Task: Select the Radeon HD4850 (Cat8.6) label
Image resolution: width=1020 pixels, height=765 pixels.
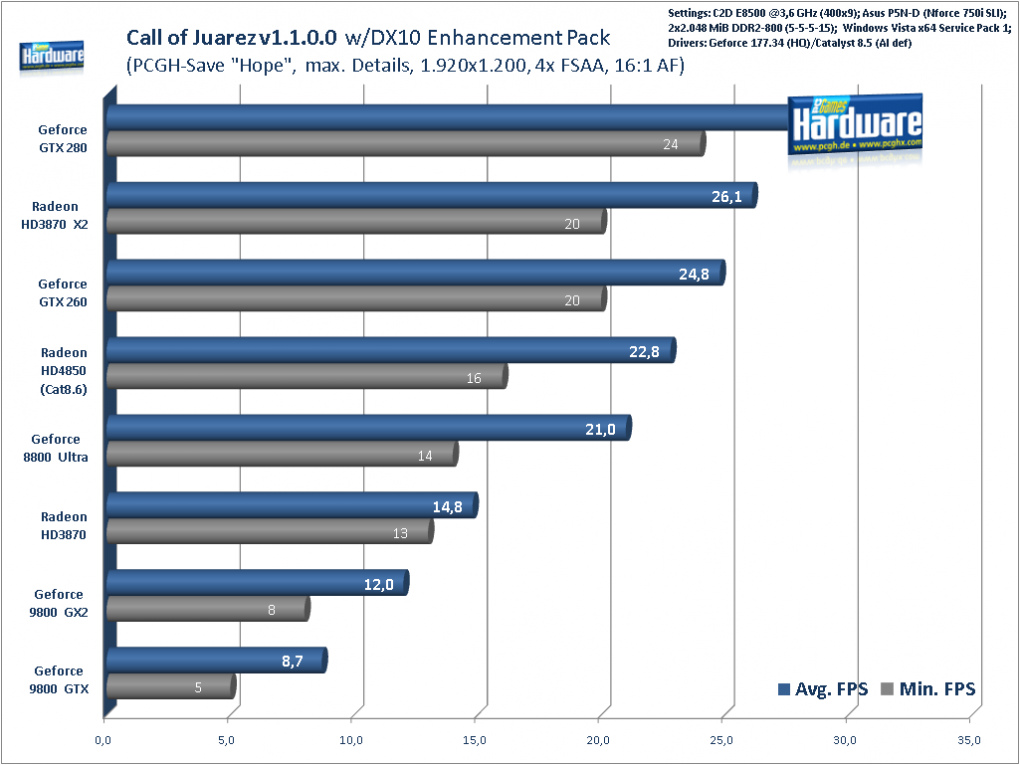Action: 63,371
